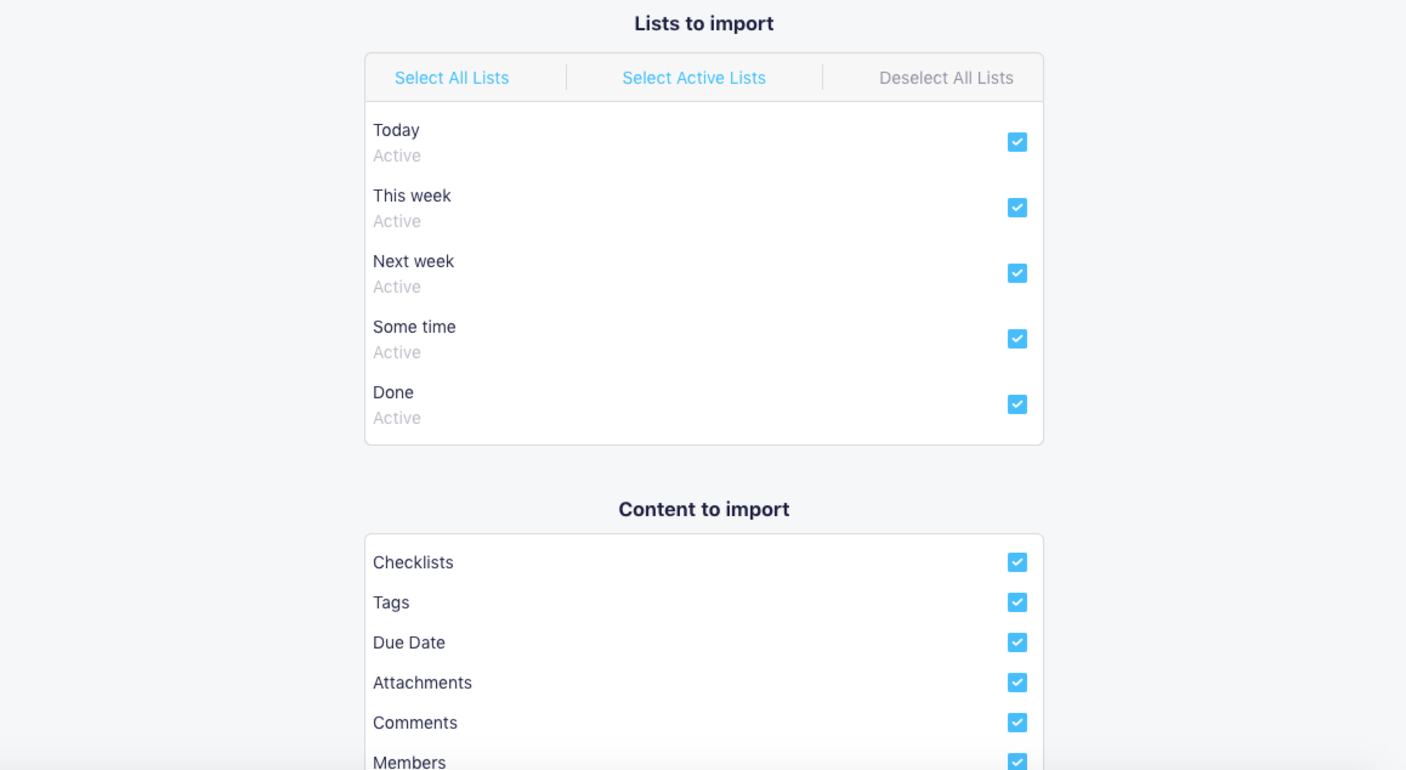Viewport: 1406px width, 770px height.
Task: Click the Tags content label
Action: pyautogui.click(x=391, y=602)
